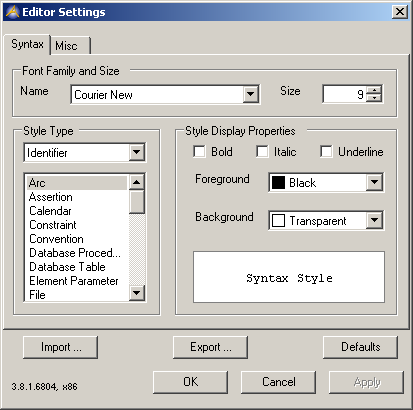This screenshot has height=410, width=413.
Task: Click the black Foreground color swatch
Action: click(278, 183)
